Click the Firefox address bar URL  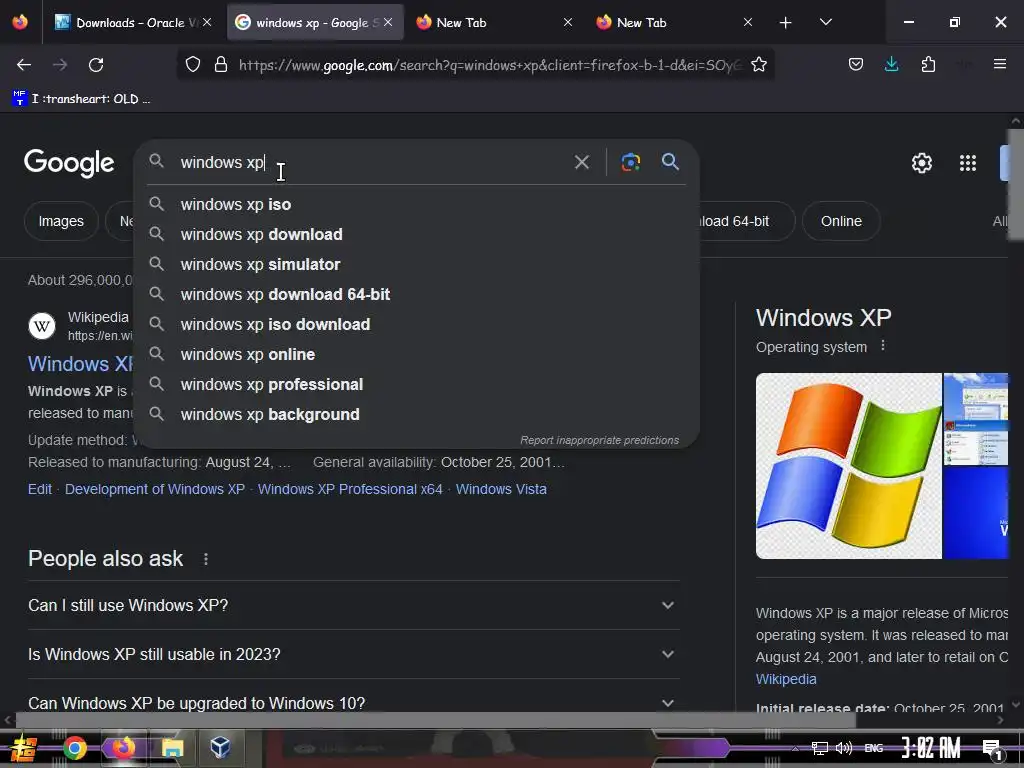tap(490, 65)
